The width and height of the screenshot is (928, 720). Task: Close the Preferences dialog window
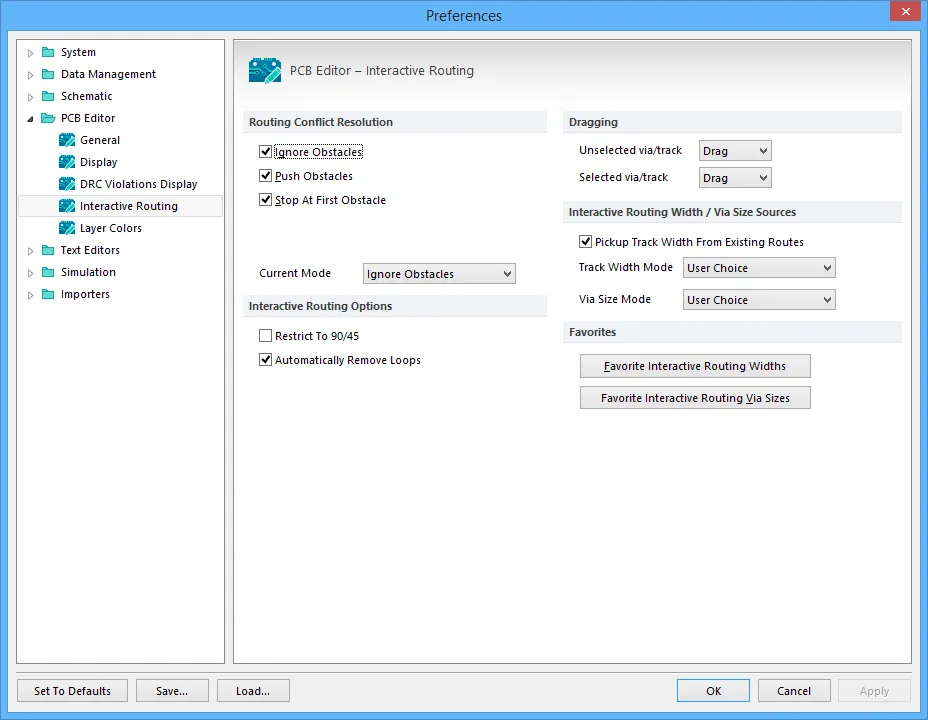[905, 12]
